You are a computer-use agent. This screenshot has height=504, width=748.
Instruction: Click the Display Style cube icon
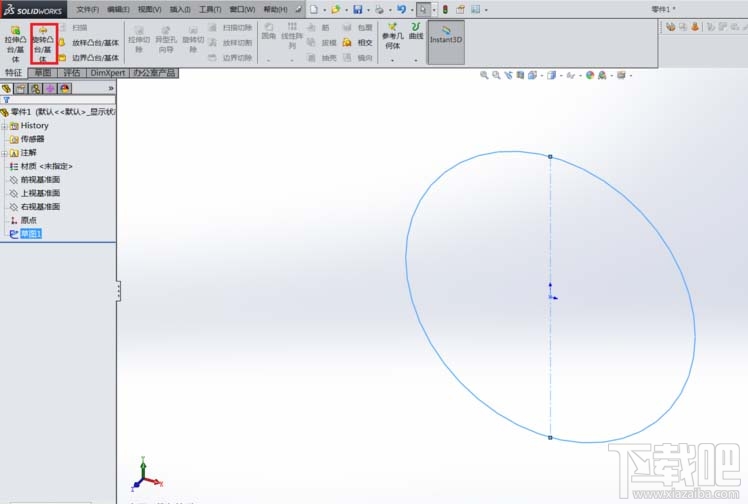click(551, 75)
